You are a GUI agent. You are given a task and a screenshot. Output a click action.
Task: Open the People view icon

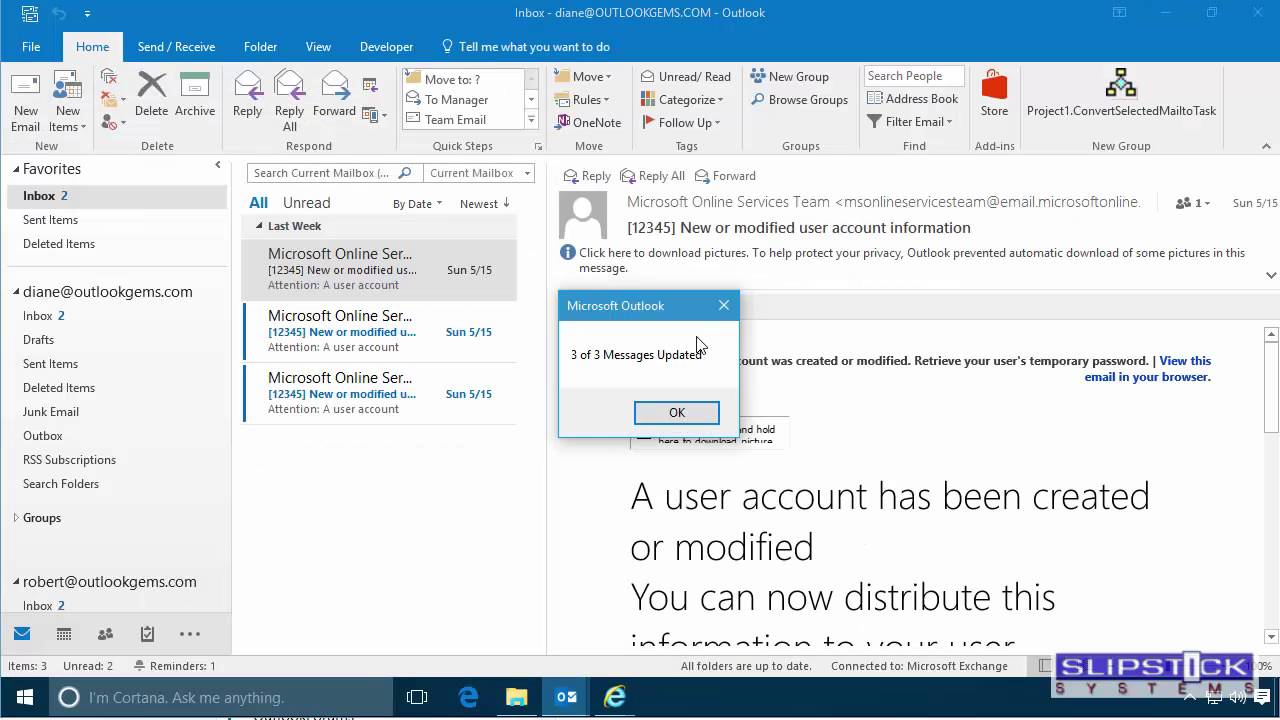pyautogui.click(x=105, y=634)
